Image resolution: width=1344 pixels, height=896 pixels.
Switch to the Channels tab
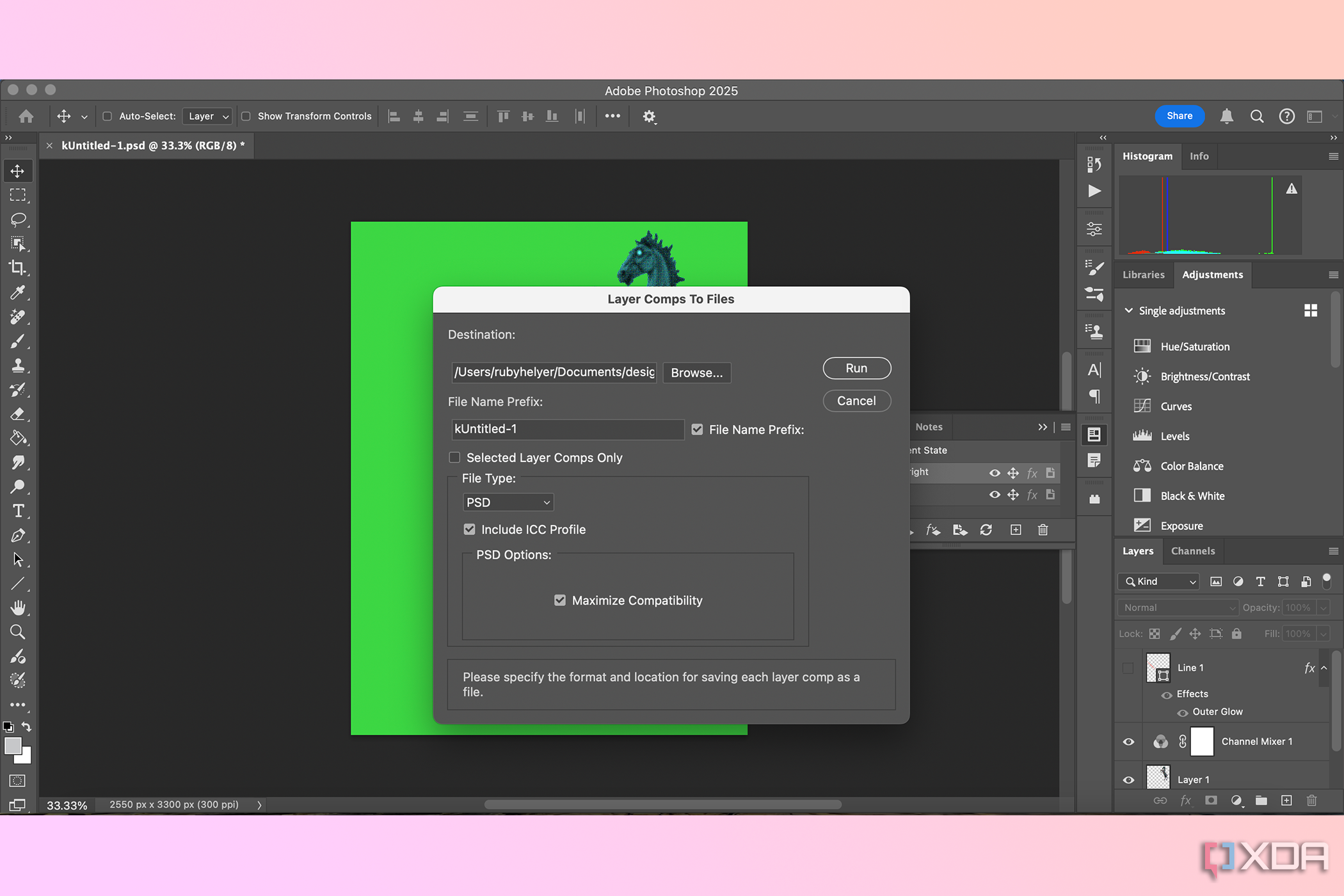pos(1192,551)
